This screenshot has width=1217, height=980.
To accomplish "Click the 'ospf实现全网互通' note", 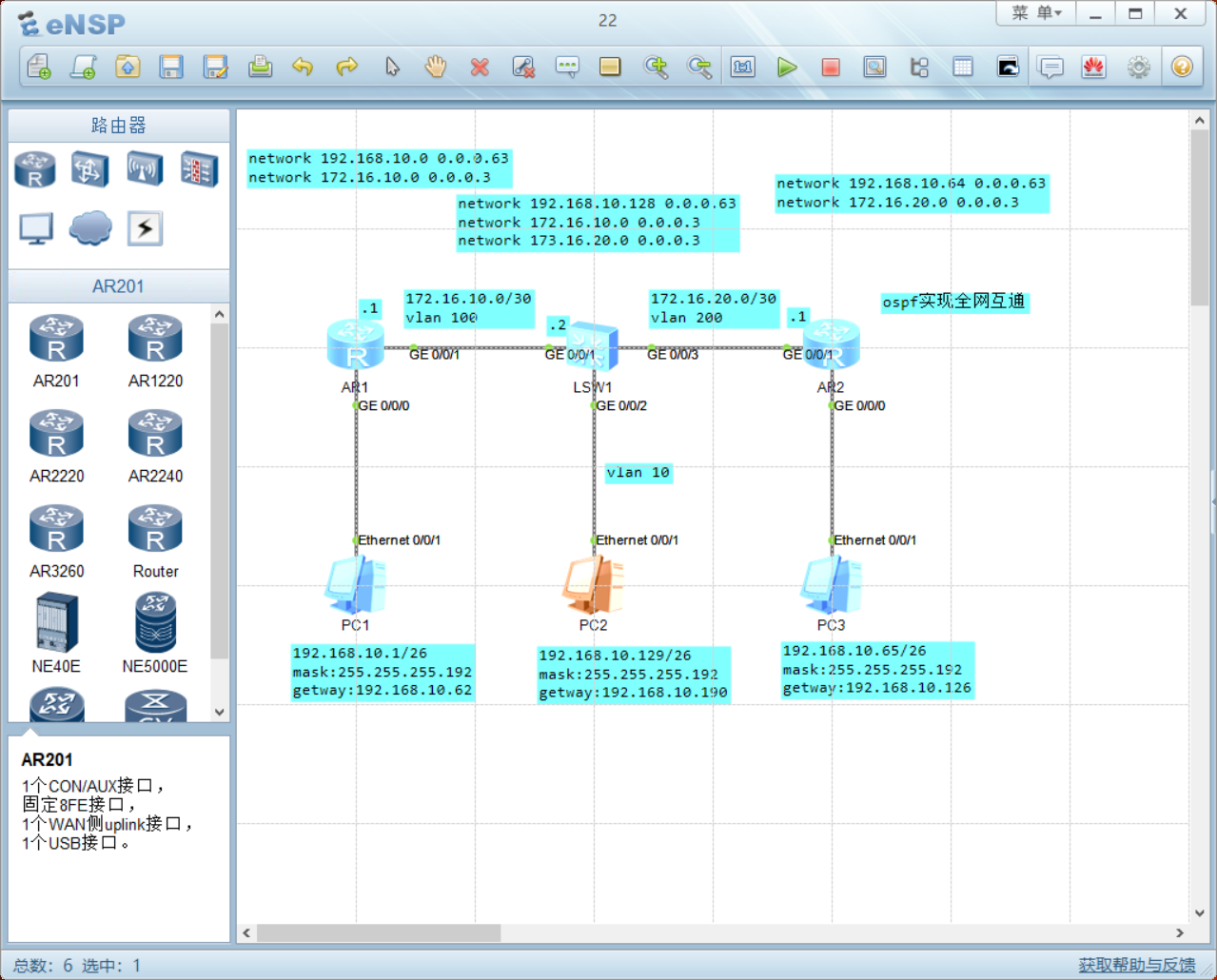I will [x=954, y=302].
